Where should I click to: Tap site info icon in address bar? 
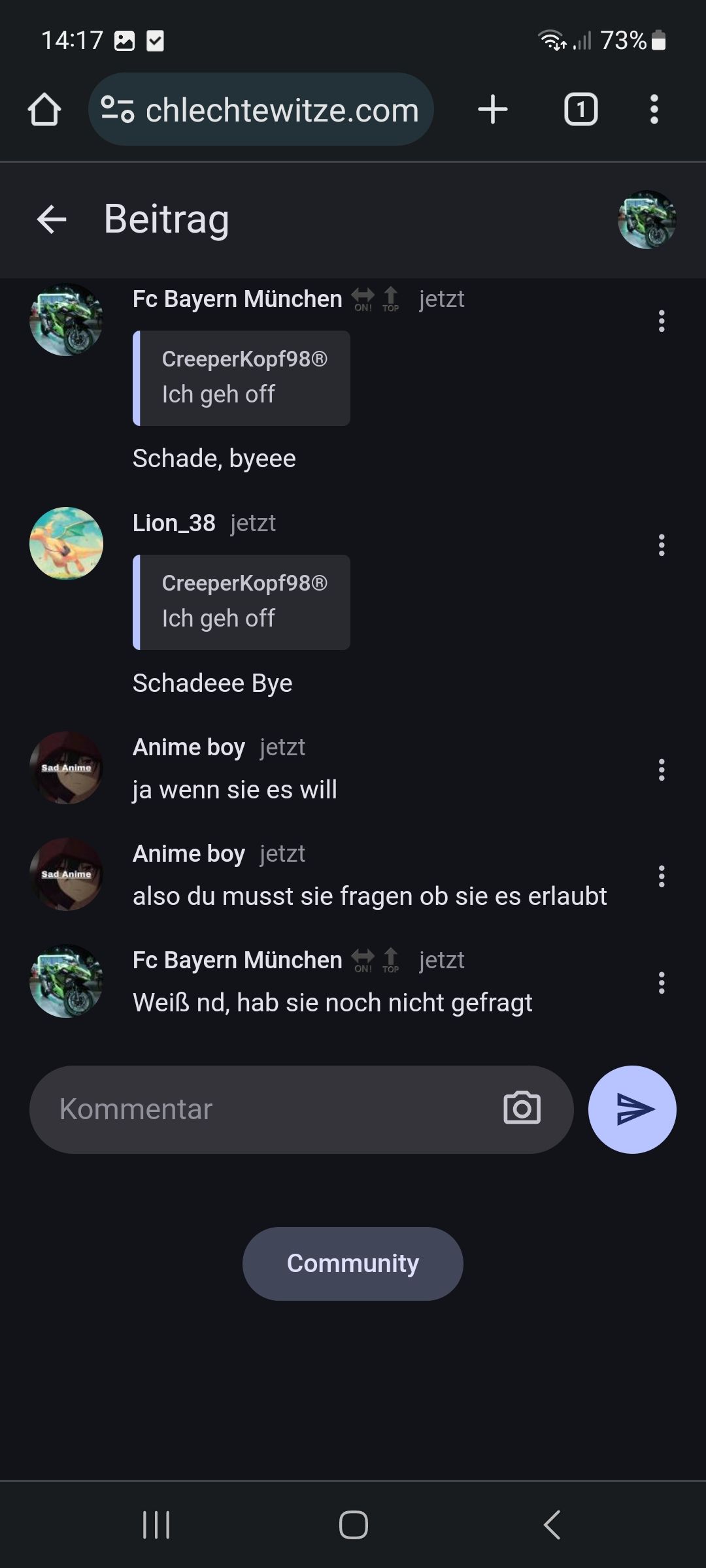[118, 109]
